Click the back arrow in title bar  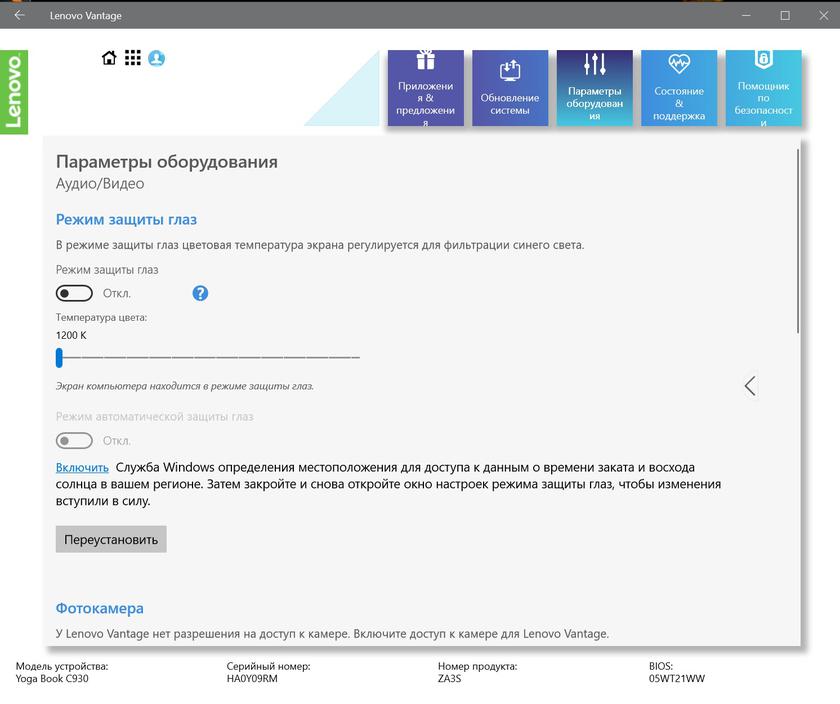[19, 15]
